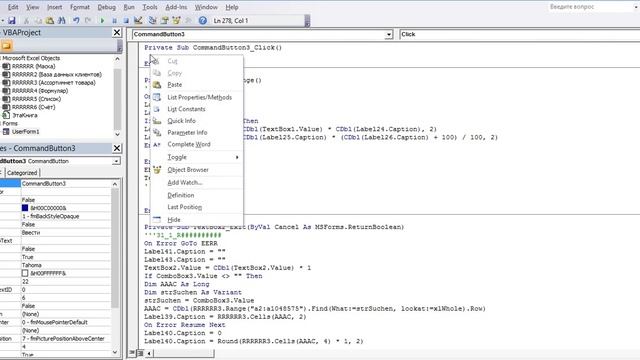Open the Properties object selector dropdown

pos(116,161)
